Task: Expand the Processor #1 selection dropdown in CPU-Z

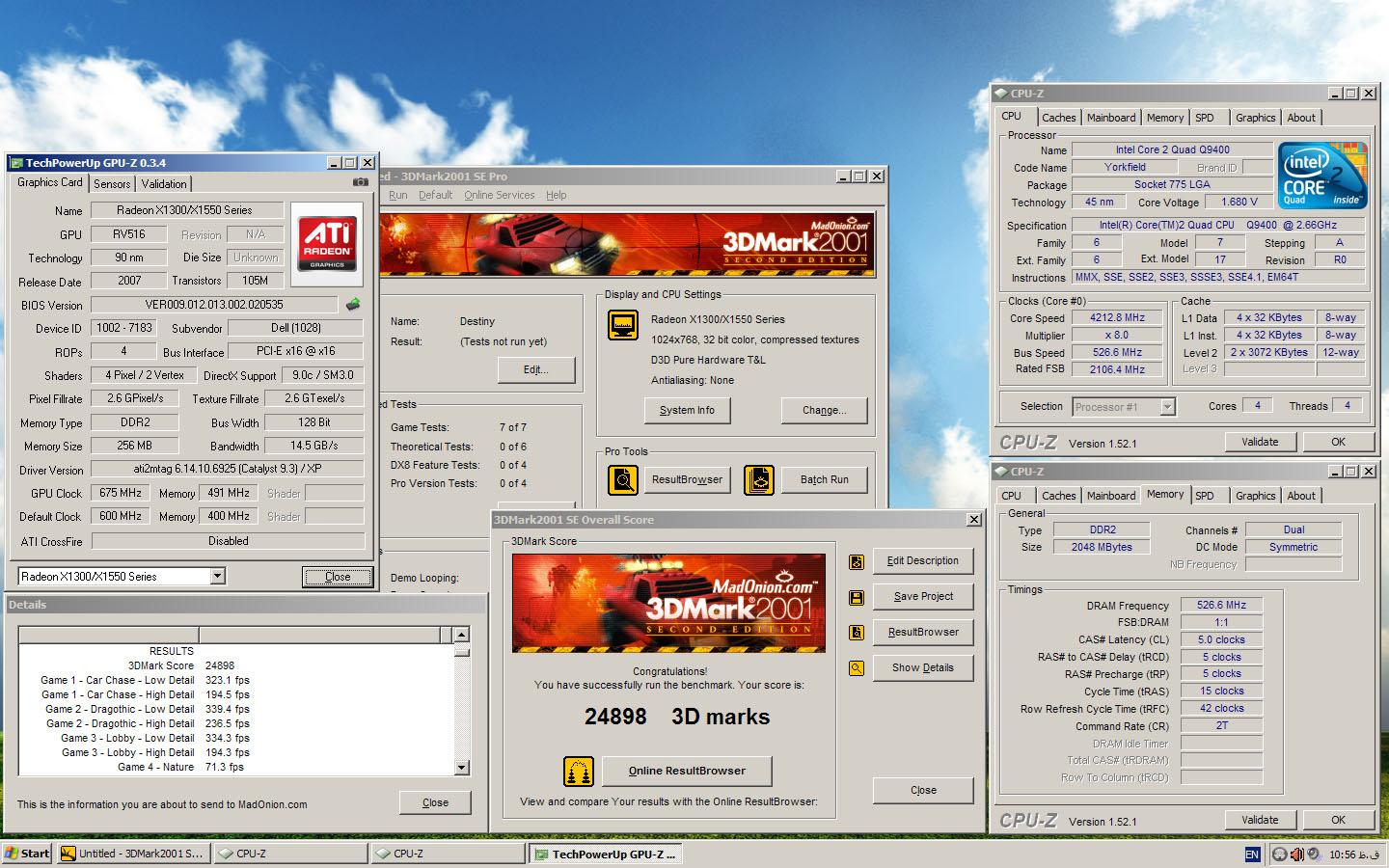Action: (1167, 407)
